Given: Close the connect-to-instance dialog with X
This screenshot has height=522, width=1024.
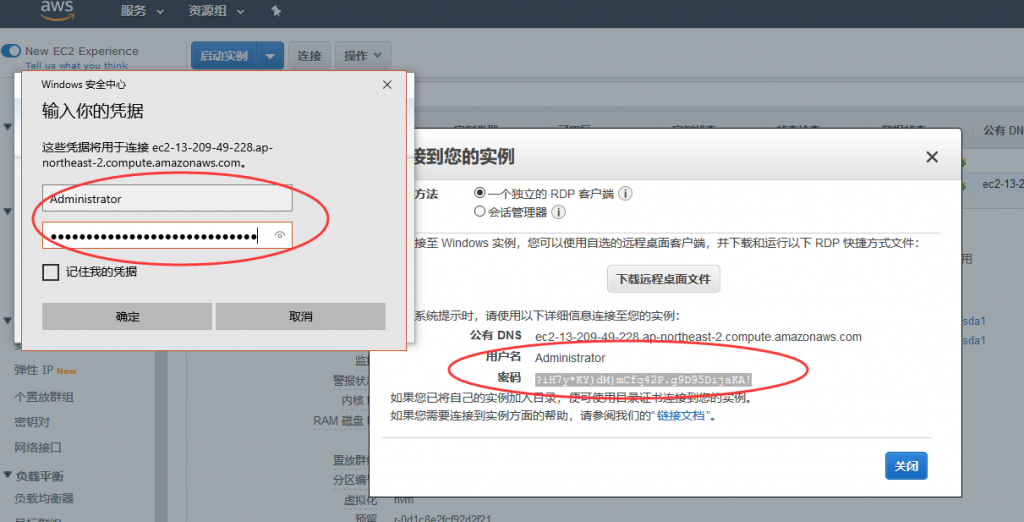Looking at the screenshot, I should (x=932, y=157).
